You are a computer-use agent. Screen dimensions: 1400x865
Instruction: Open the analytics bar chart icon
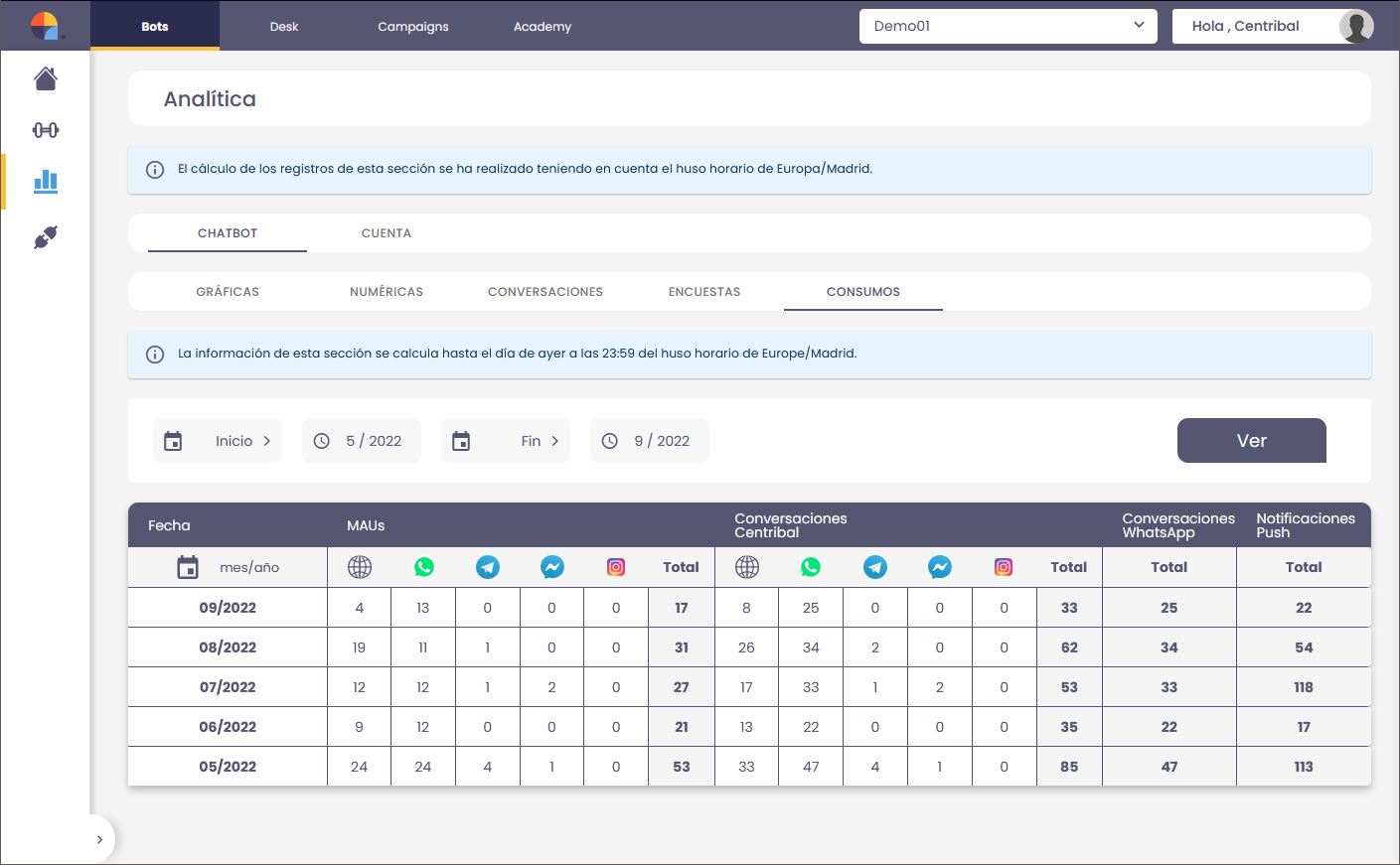(x=46, y=181)
